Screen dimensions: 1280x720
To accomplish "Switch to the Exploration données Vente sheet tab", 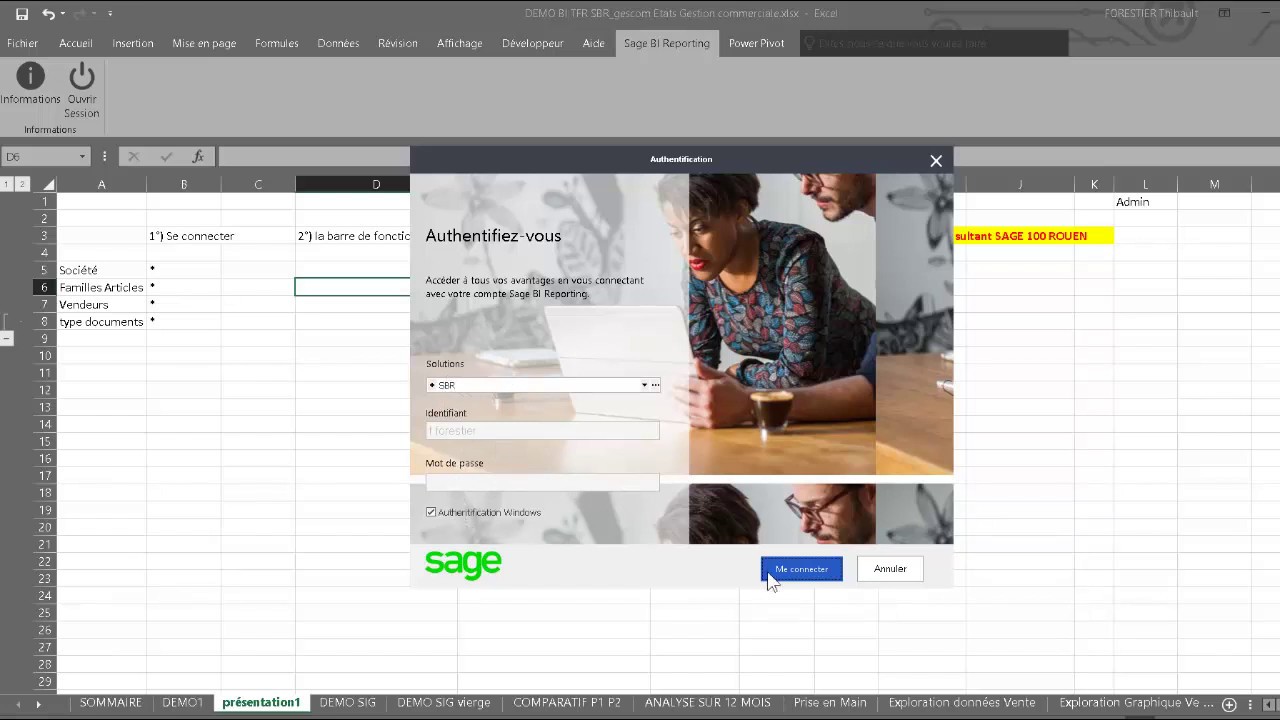I will pos(962,702).
